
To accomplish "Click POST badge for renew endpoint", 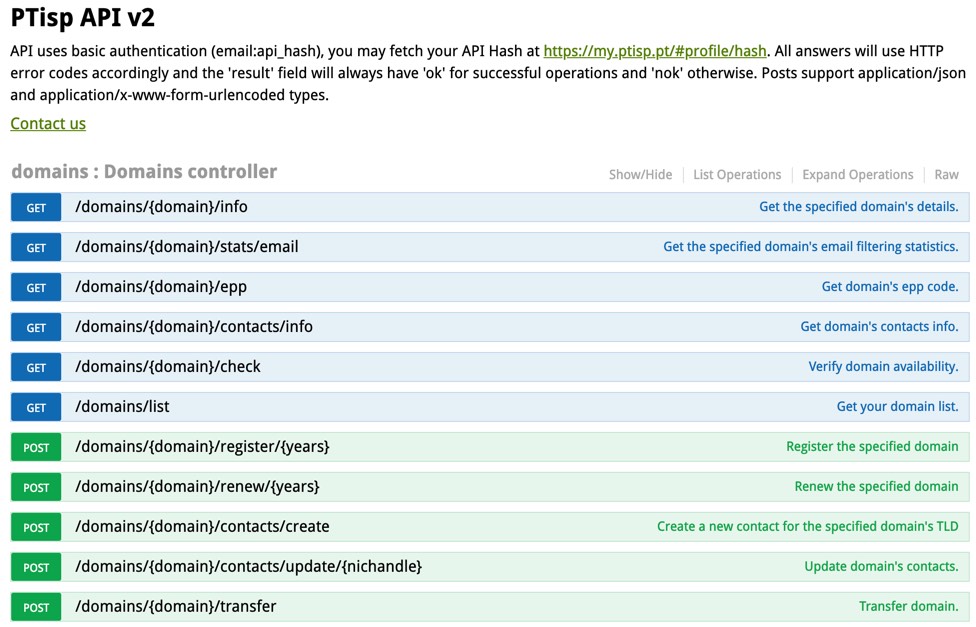I will tap(36, 488).
